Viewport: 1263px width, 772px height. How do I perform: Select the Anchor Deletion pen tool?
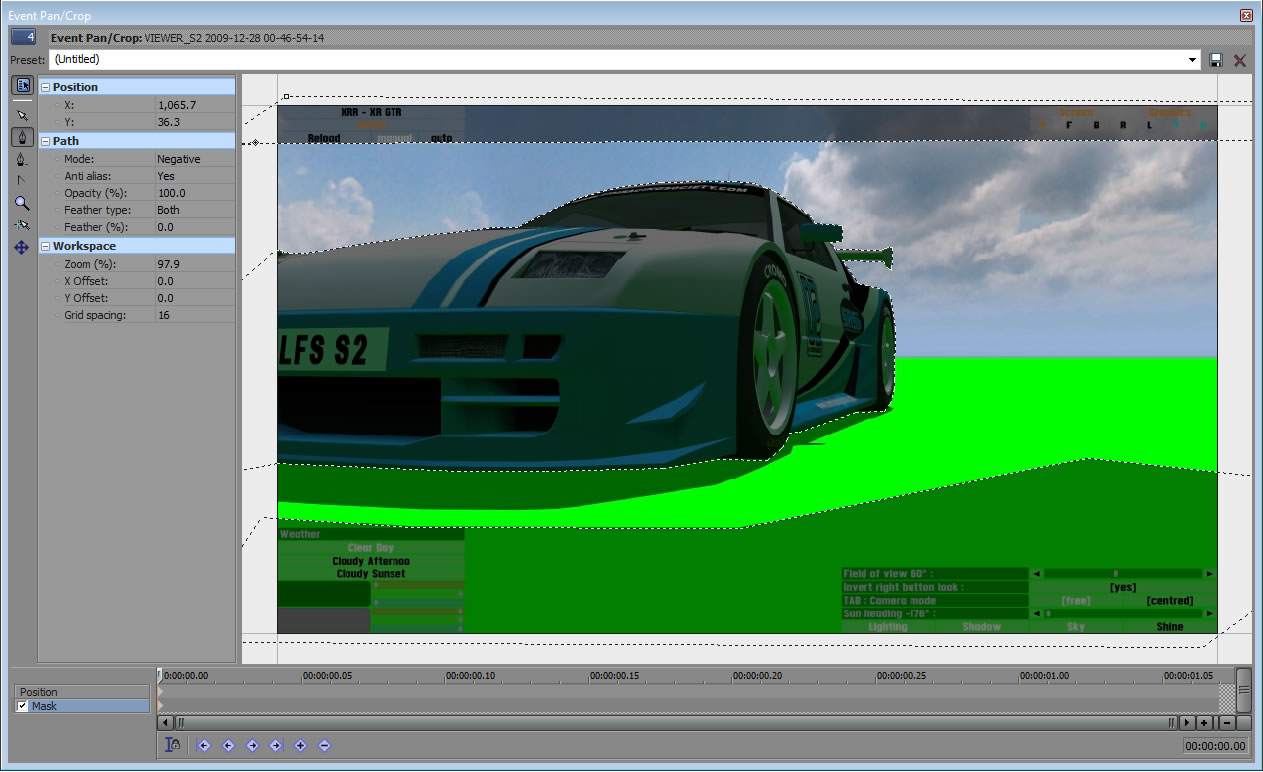tap(21, 158)
